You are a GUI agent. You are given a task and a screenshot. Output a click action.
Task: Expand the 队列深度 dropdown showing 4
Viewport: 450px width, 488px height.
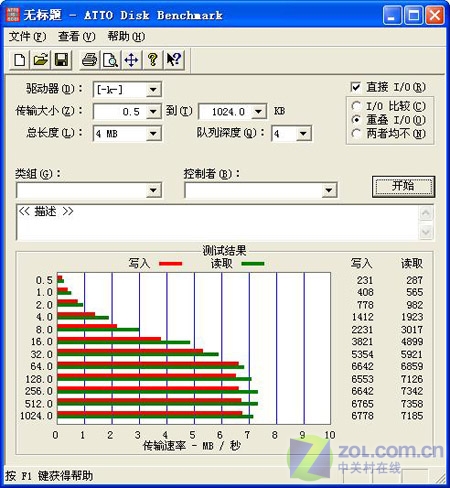click(x=303, y=134)
